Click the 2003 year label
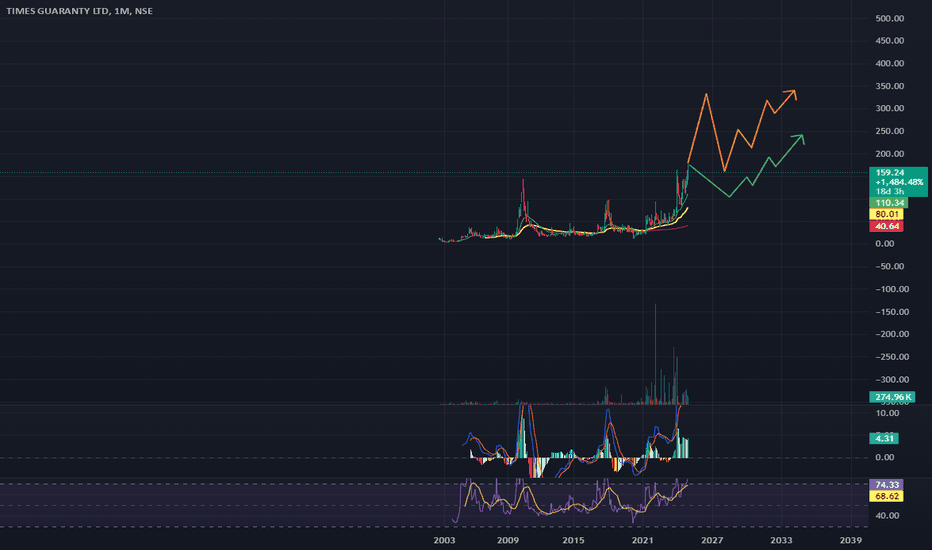This screenshot has width=932, height=550. tap(444, 540)
